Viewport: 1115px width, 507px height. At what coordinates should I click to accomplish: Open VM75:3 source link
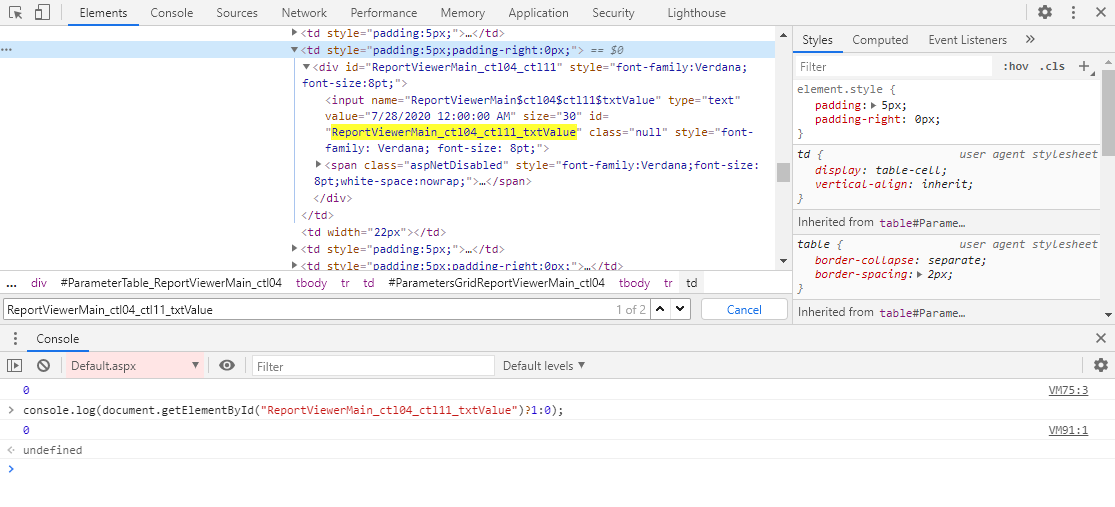point(1068,390)
